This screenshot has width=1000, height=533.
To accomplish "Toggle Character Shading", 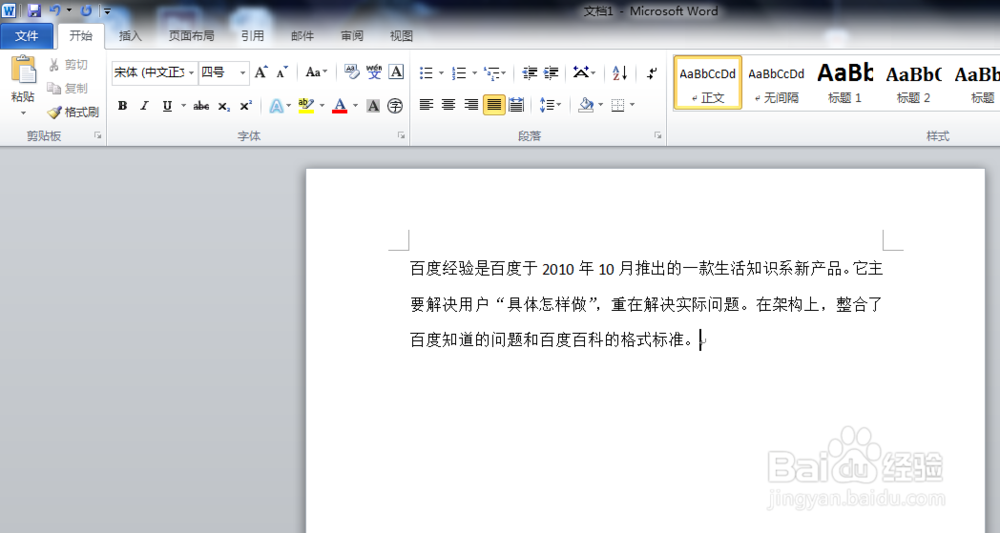I will coord(373,106).
